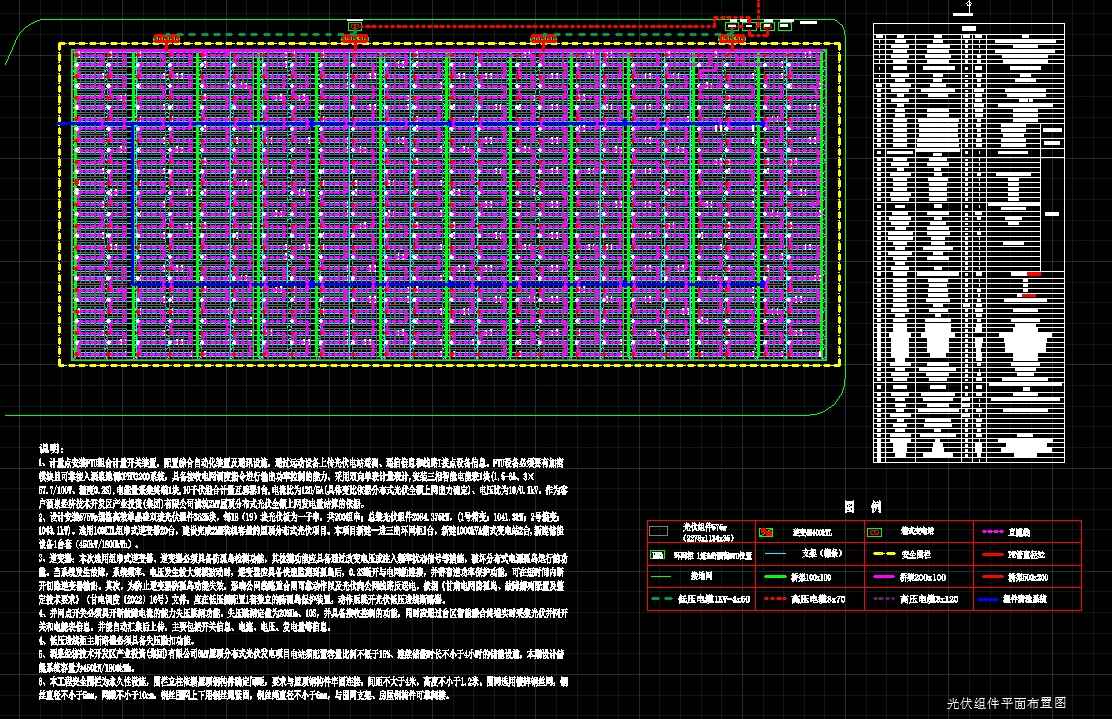The height and width of the screenshot is (719, 1112).
Task: Select the green box substation symbol in legend
Action: [x=873, y=532]
